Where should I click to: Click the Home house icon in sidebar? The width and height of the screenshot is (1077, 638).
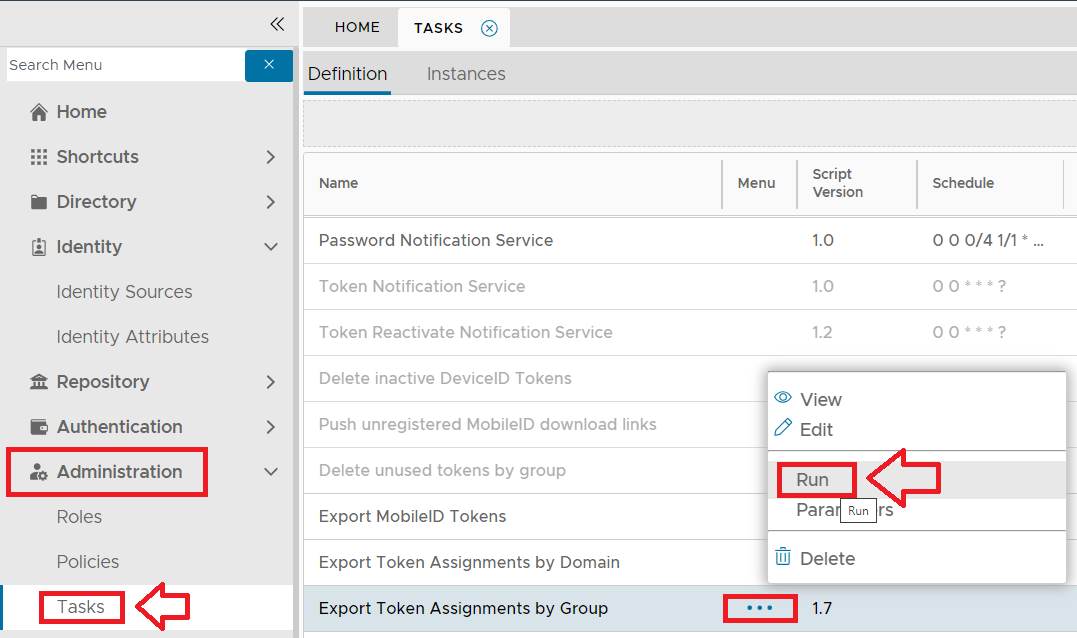tap(39, 112)
